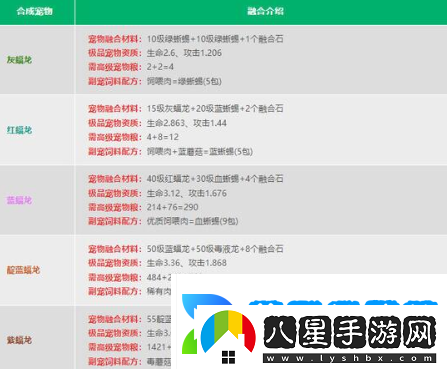Click the 融合介绍 column header
This screenshot has width=447, height=369.
pos(265,11)
